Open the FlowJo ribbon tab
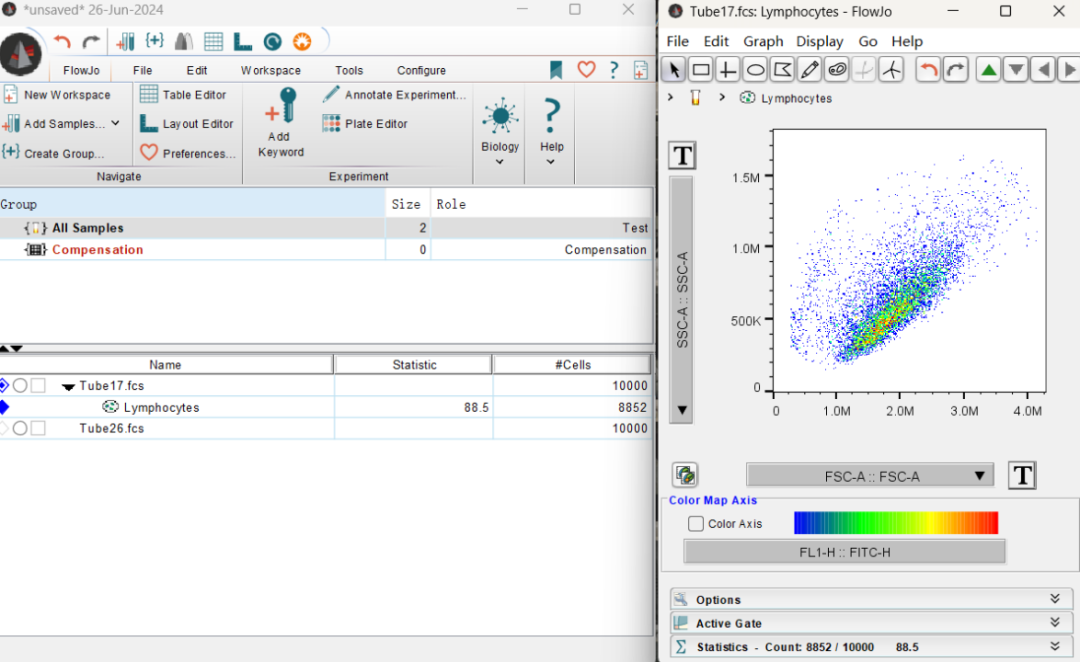This screenshot has height=662, width=1080. pos(81,70)
